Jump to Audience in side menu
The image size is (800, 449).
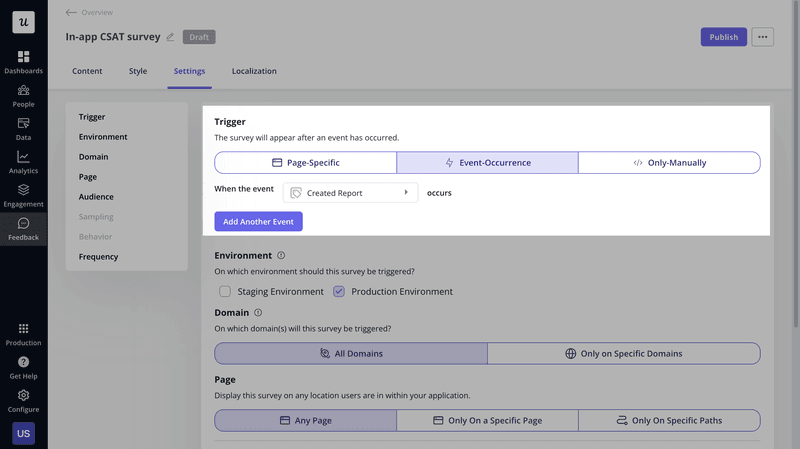[96, 196]
